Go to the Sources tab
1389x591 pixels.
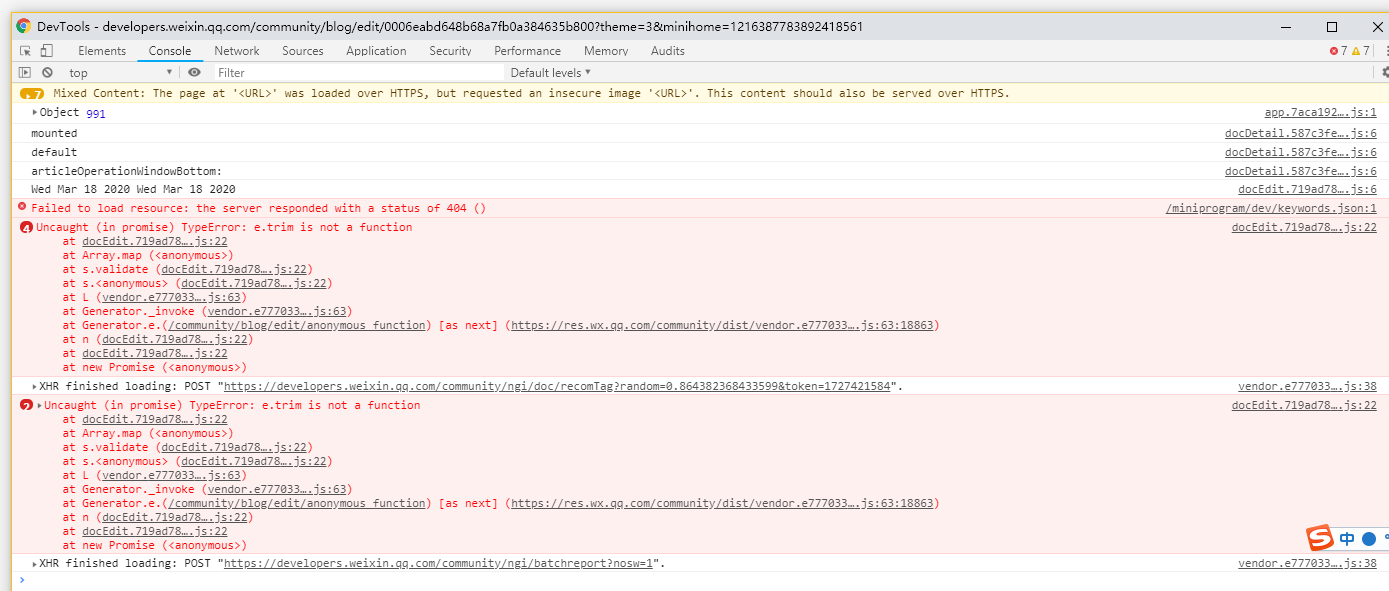[303, 51]
